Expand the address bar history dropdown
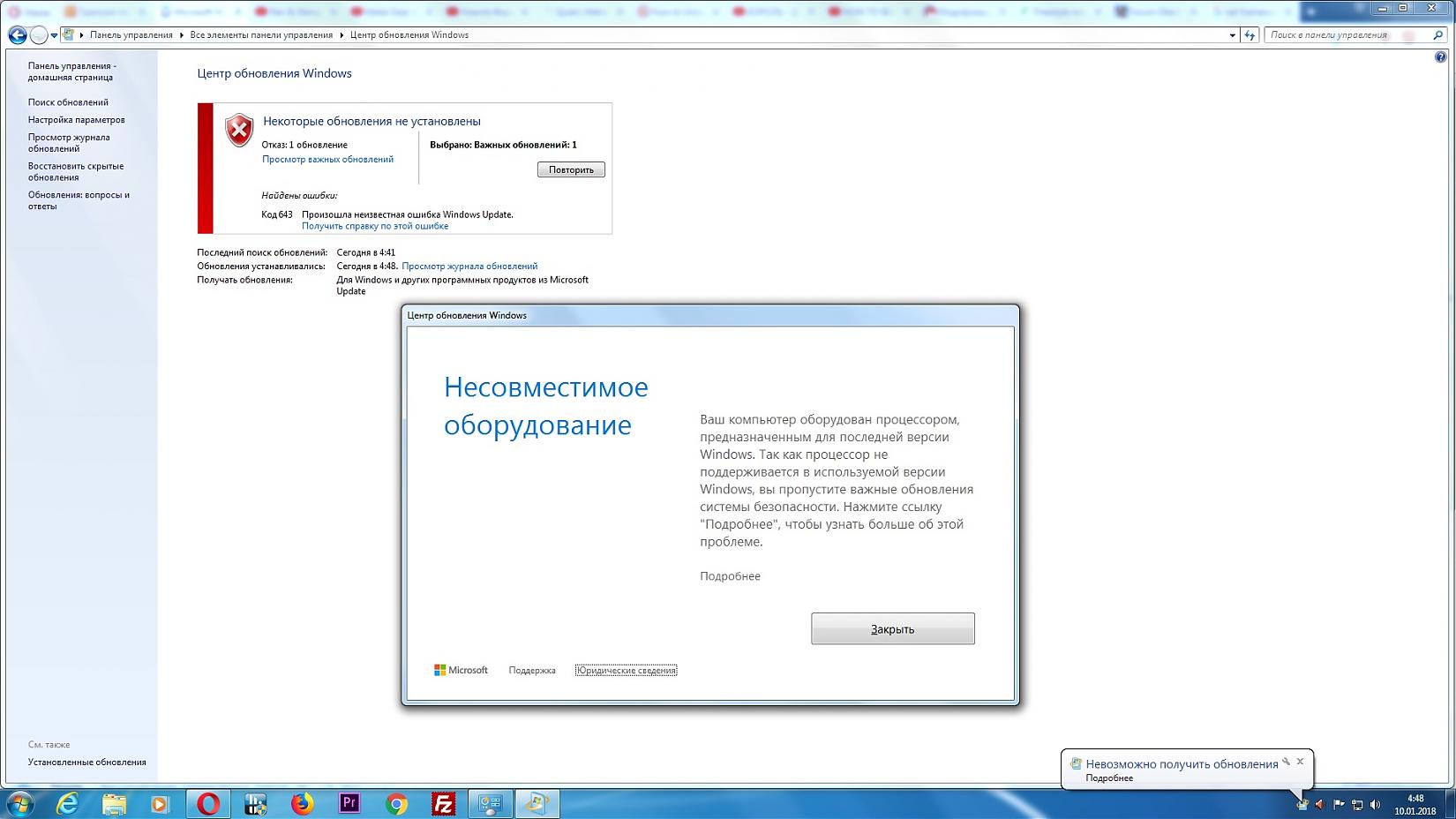1456x819 pixels. [1232, 35]
